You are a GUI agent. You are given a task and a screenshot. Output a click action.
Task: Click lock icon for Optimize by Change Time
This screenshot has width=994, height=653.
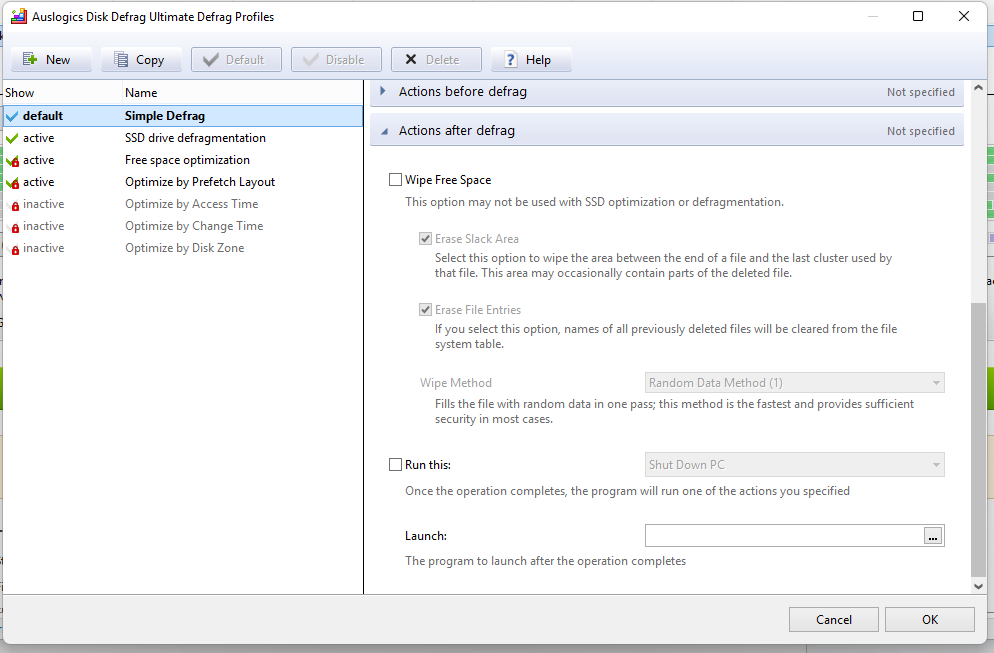tap(15, 228)
